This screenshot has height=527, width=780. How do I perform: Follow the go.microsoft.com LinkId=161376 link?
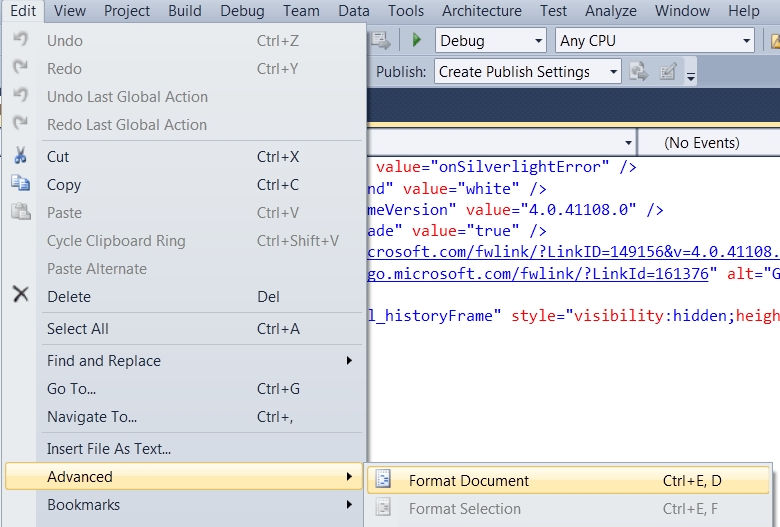pos(538,274)
